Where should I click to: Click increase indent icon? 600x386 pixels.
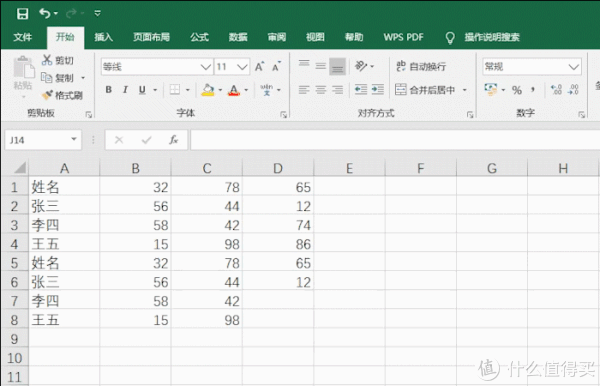pos(378,90)
